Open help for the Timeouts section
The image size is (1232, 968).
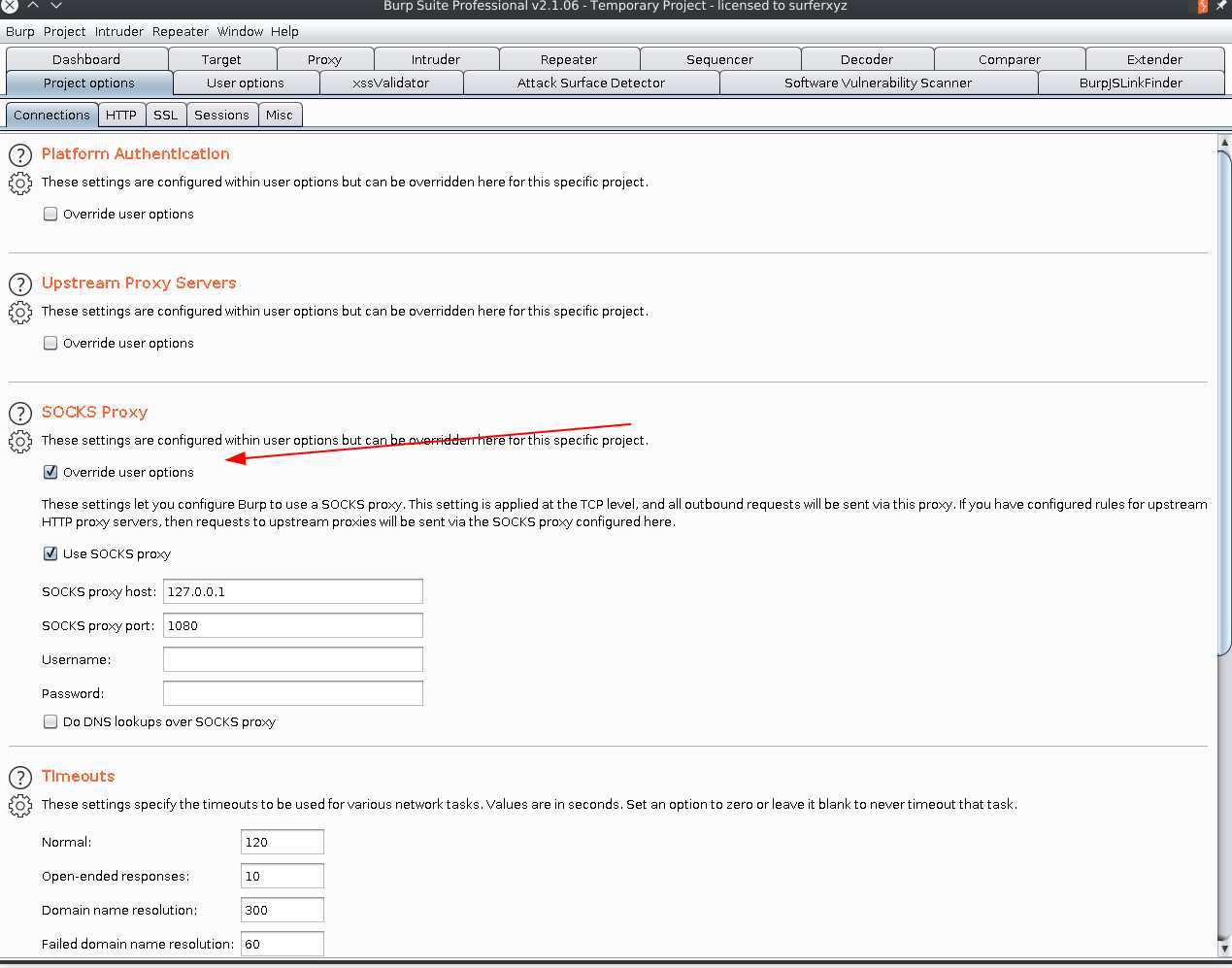(x=20, y=777)
